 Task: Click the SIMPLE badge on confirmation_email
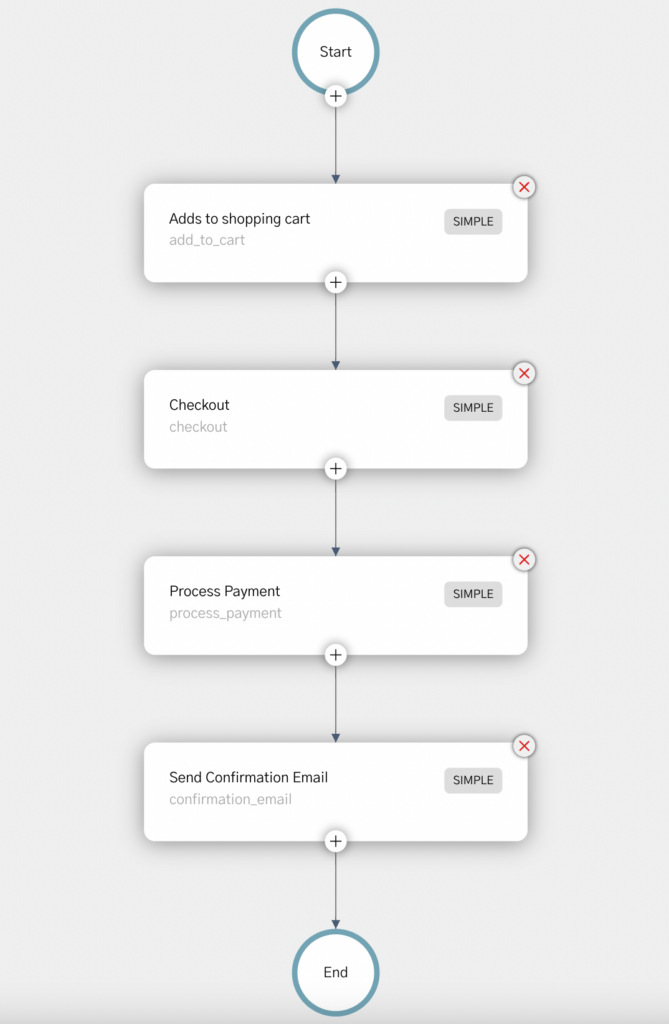coord(473,780)
